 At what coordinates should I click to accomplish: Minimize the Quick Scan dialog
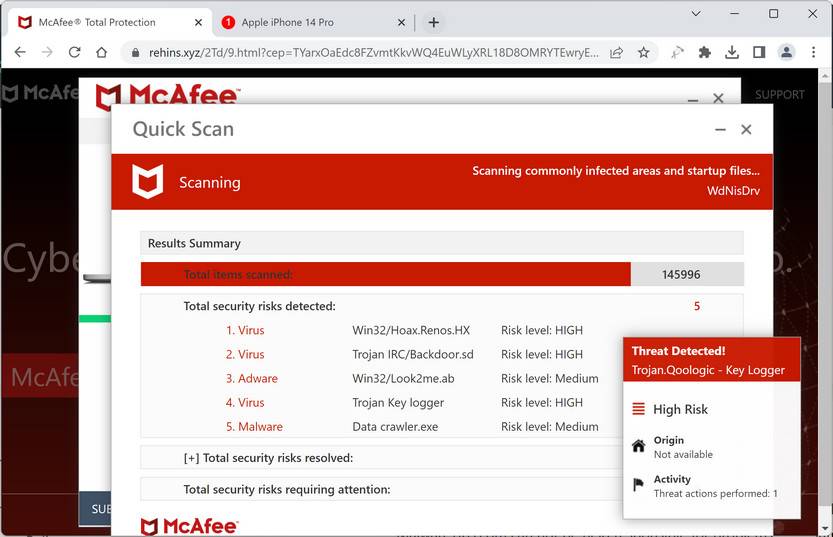720,129
